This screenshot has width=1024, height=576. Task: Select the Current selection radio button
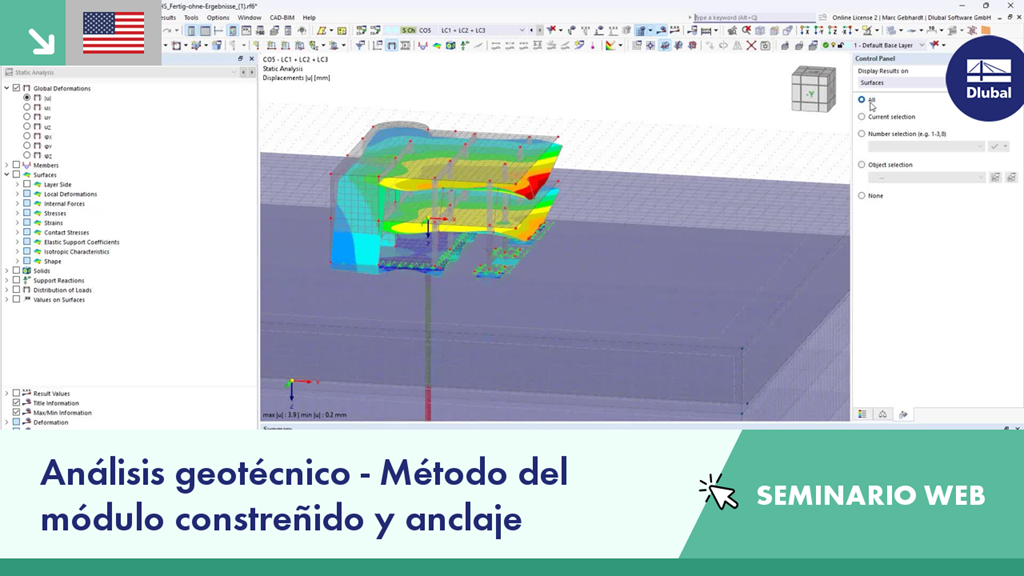tap(860, 117)
